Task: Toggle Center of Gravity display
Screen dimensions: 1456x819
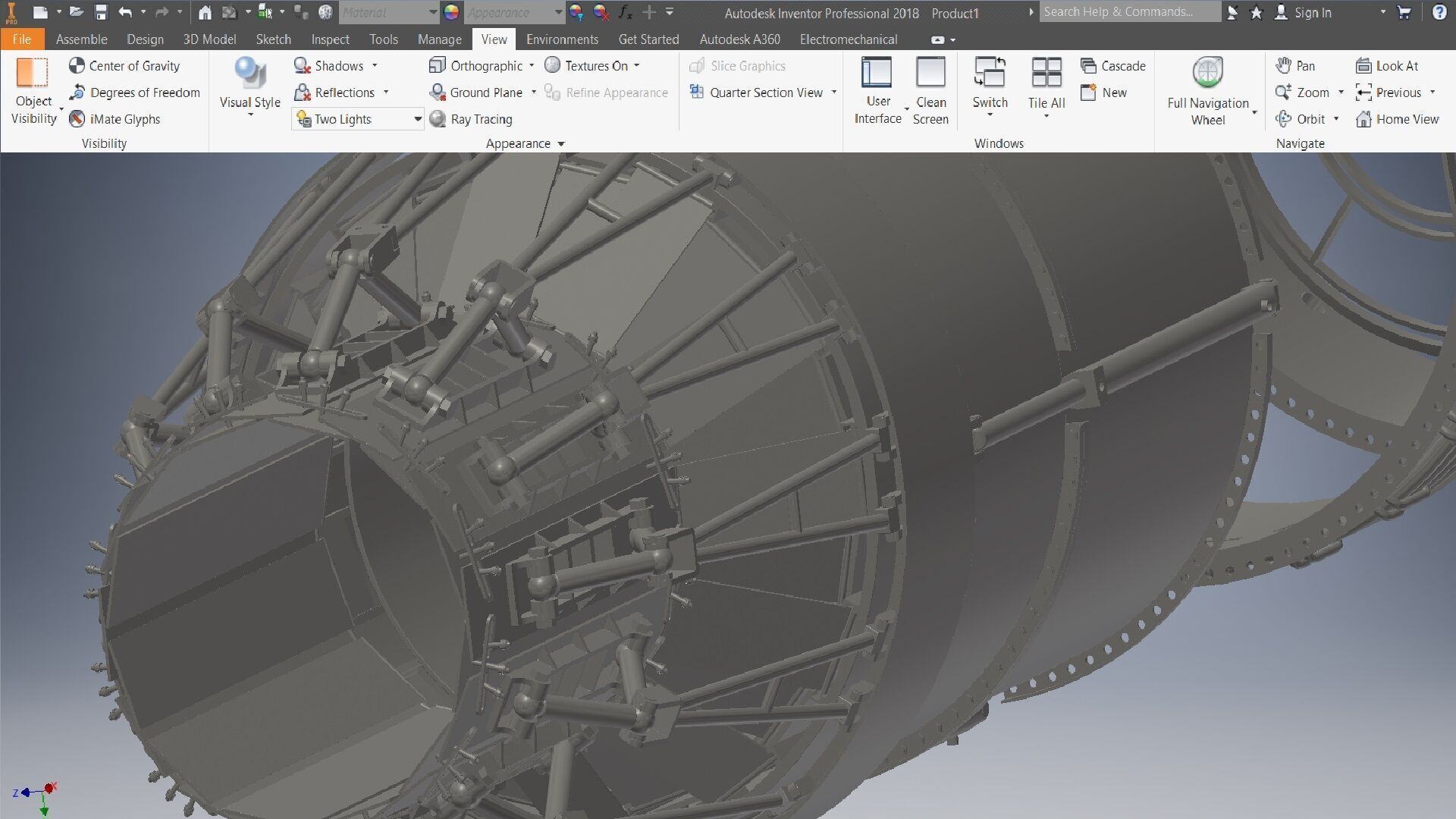Action: (x=124, y=66)
